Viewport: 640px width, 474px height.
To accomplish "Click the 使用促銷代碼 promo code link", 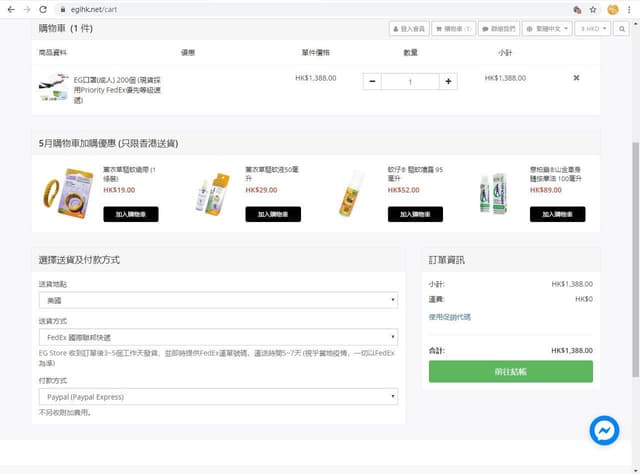I will (450, 317).
